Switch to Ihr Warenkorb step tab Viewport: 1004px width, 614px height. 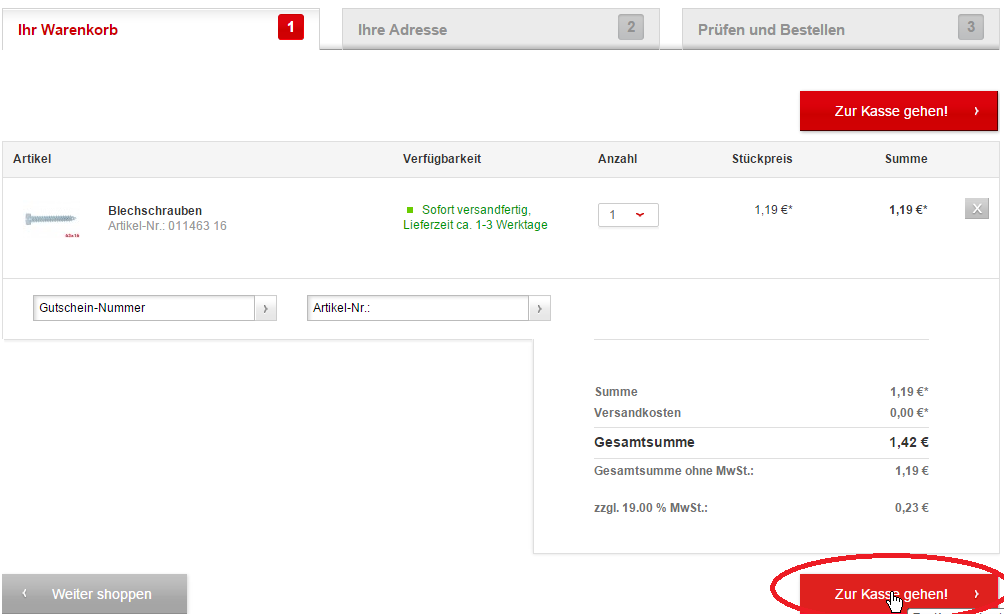click(x=160, y=29)
